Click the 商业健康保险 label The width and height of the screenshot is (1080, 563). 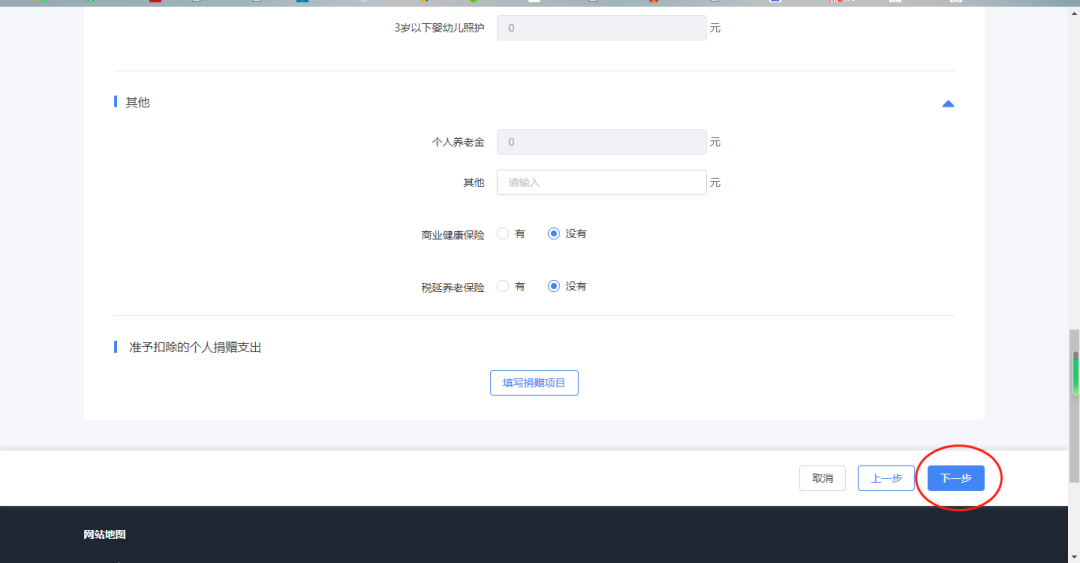453,235
